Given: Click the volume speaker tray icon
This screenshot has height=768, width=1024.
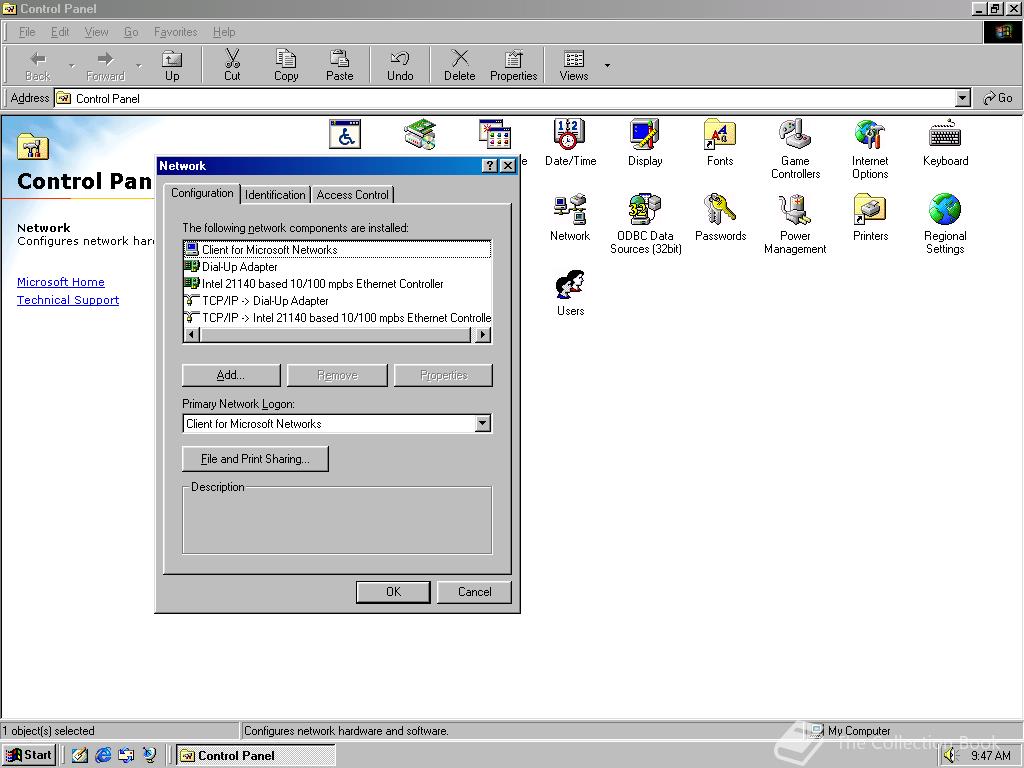Looking at the screenshot, I should tap(951, 756).
